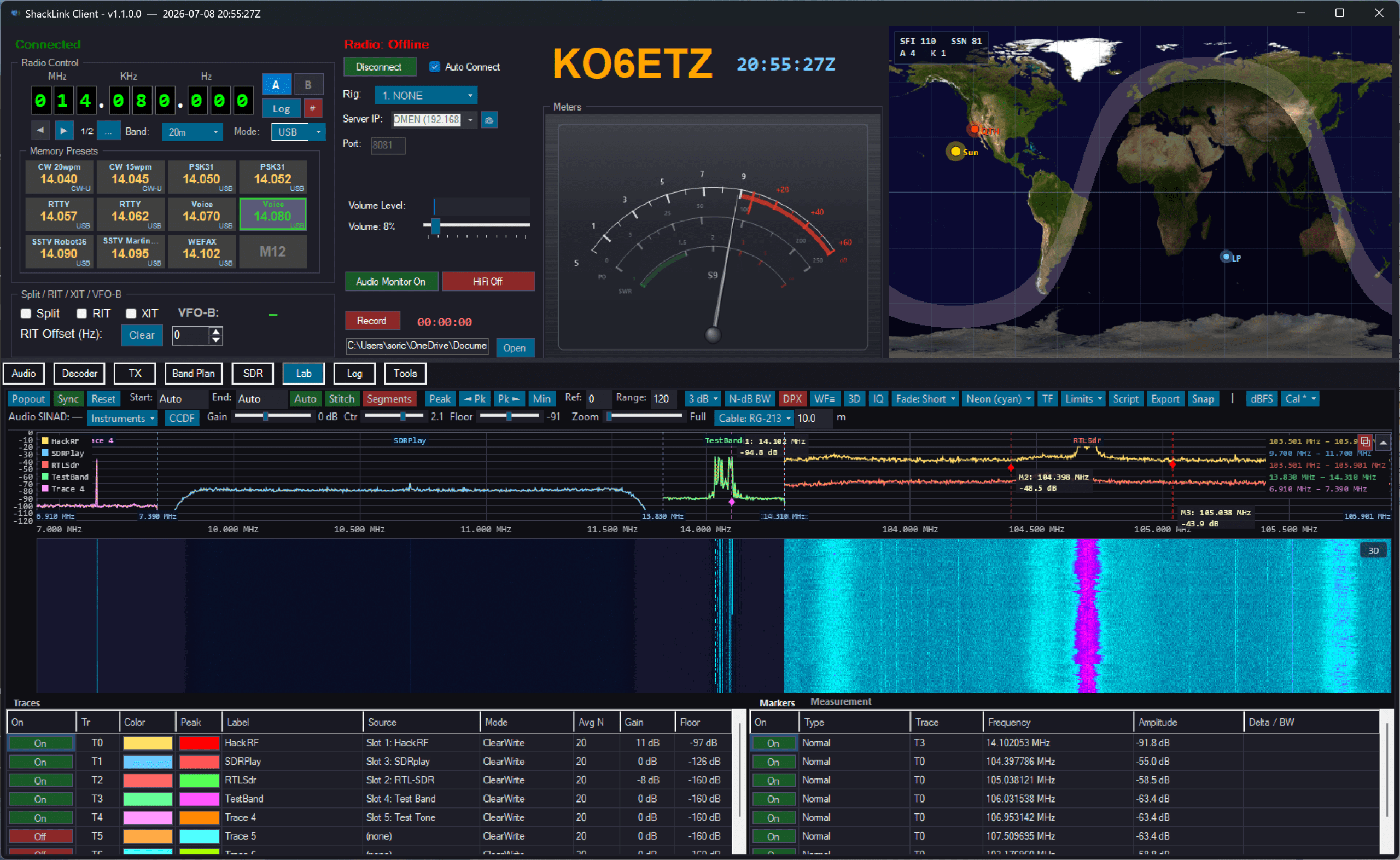Click the left peak search Pk button
Image resolution: width=1400 pixels, height=860 pixels.
[475, 399]
